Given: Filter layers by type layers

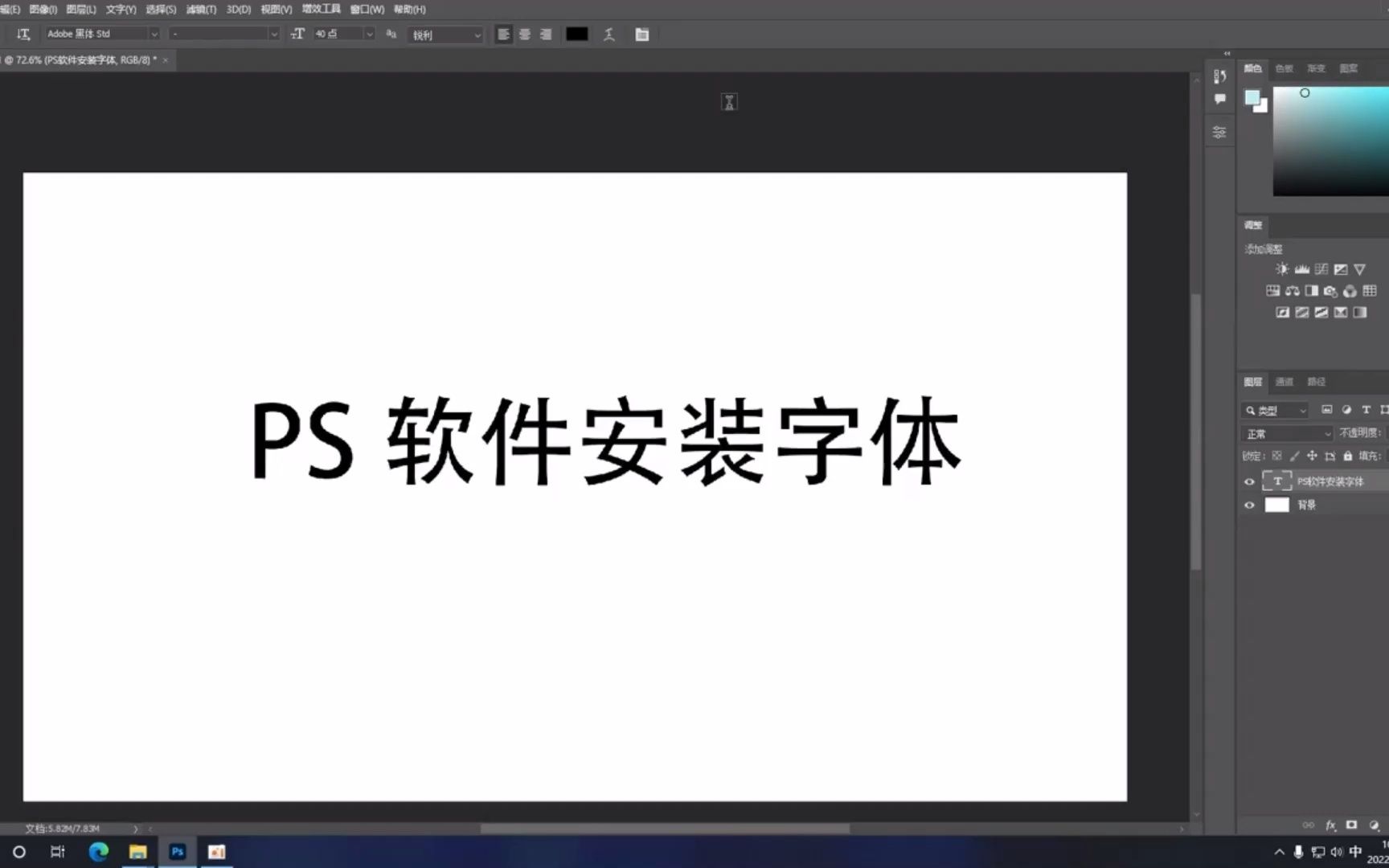Looking at the screenshot, I should tap(1366, 410).
